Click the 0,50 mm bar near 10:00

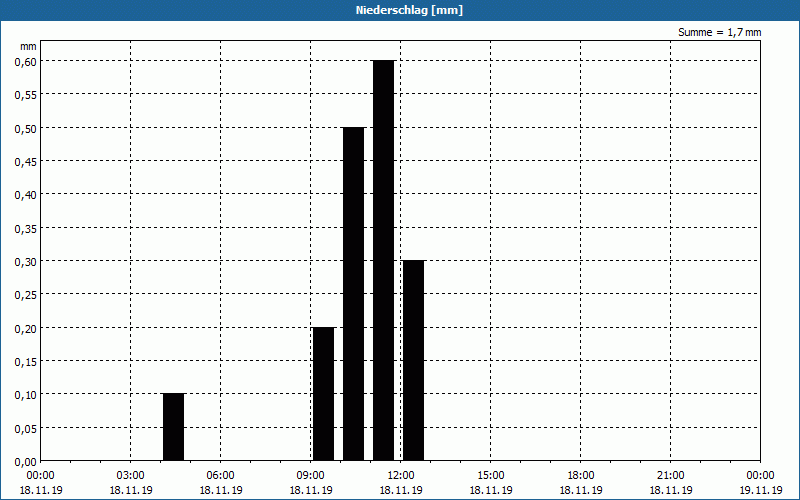coord(354,294)
